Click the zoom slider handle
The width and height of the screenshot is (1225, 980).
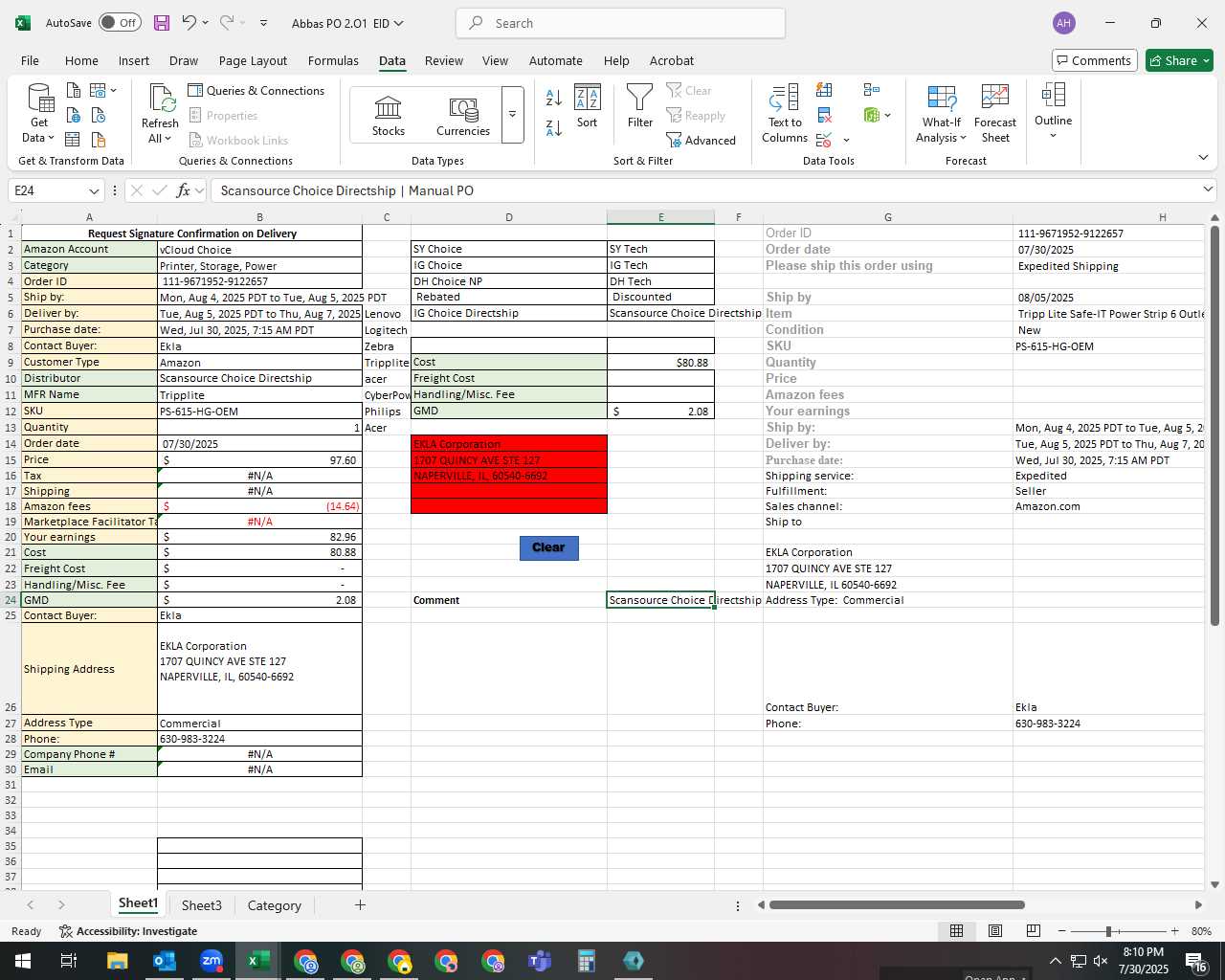[x=1108, y=931]
